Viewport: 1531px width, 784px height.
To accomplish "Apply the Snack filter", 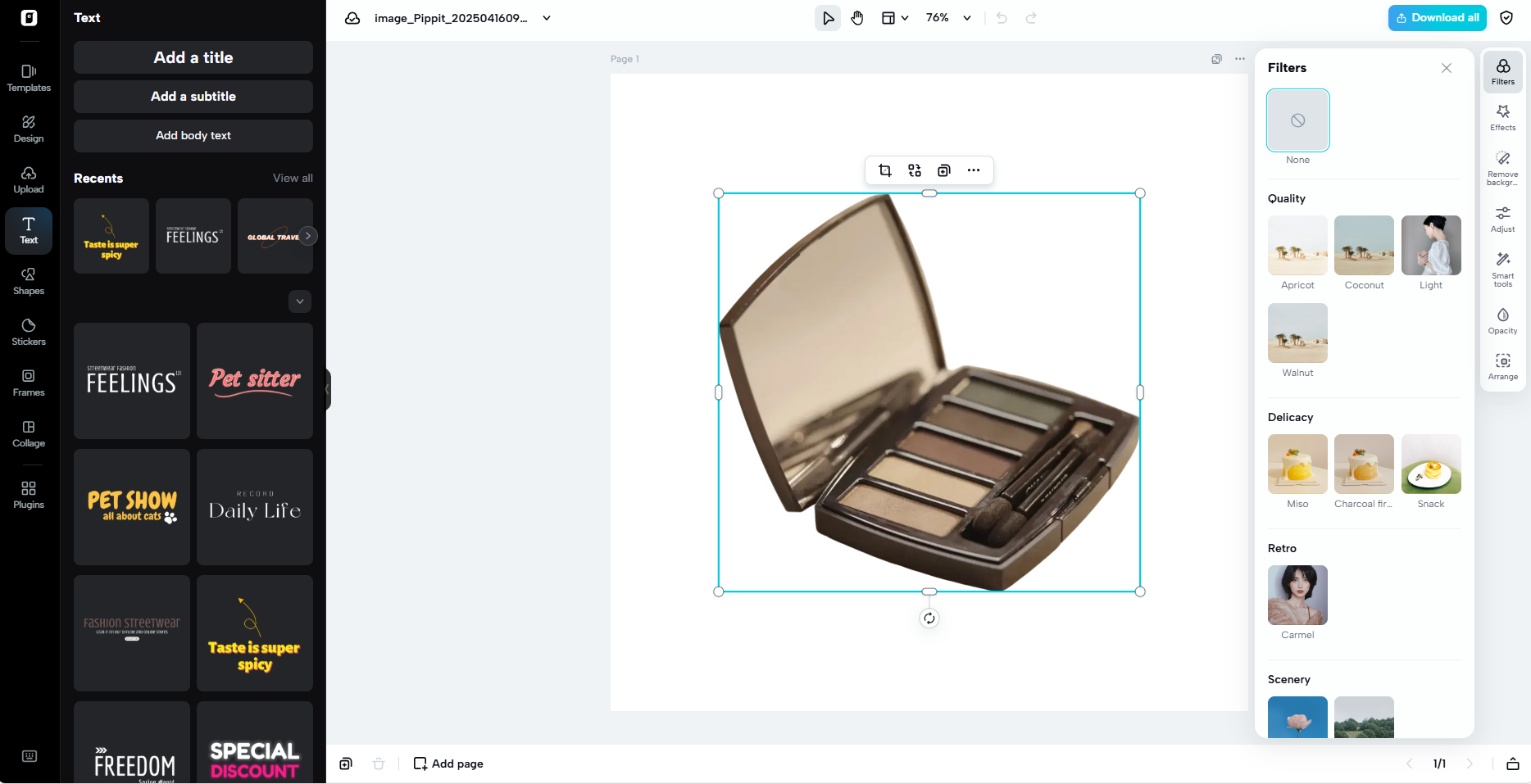I will pos(1431,464).
